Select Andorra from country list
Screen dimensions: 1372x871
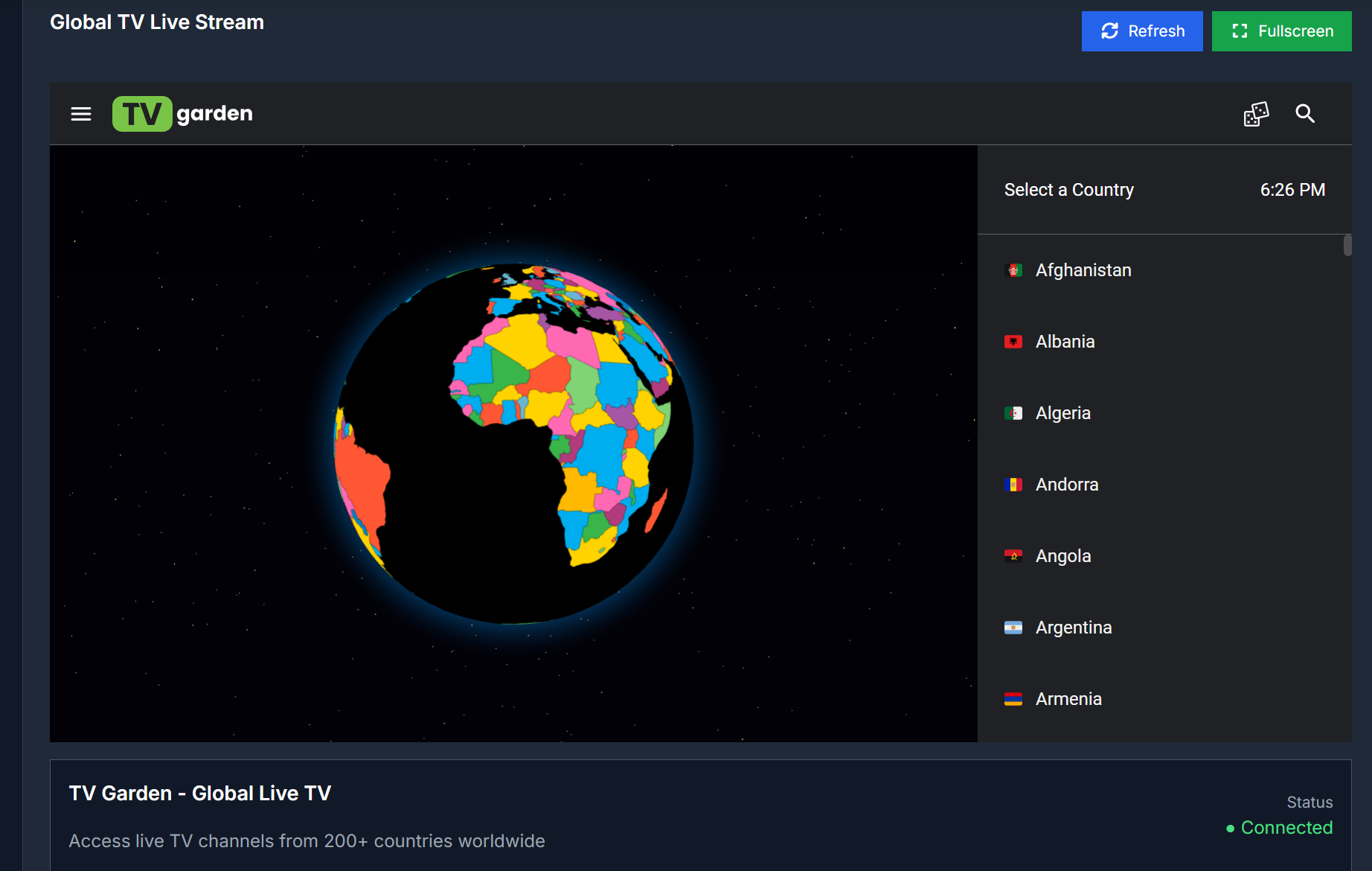click(1066, 485)
